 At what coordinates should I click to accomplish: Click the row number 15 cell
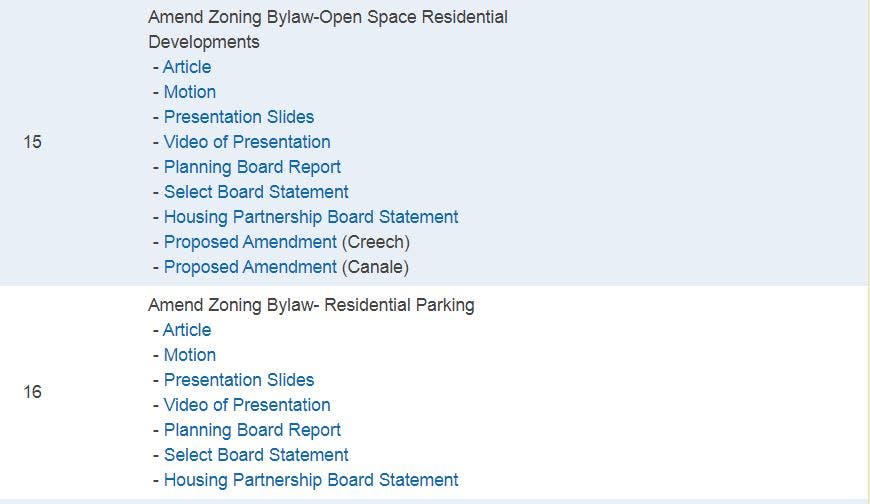point(33,142)
